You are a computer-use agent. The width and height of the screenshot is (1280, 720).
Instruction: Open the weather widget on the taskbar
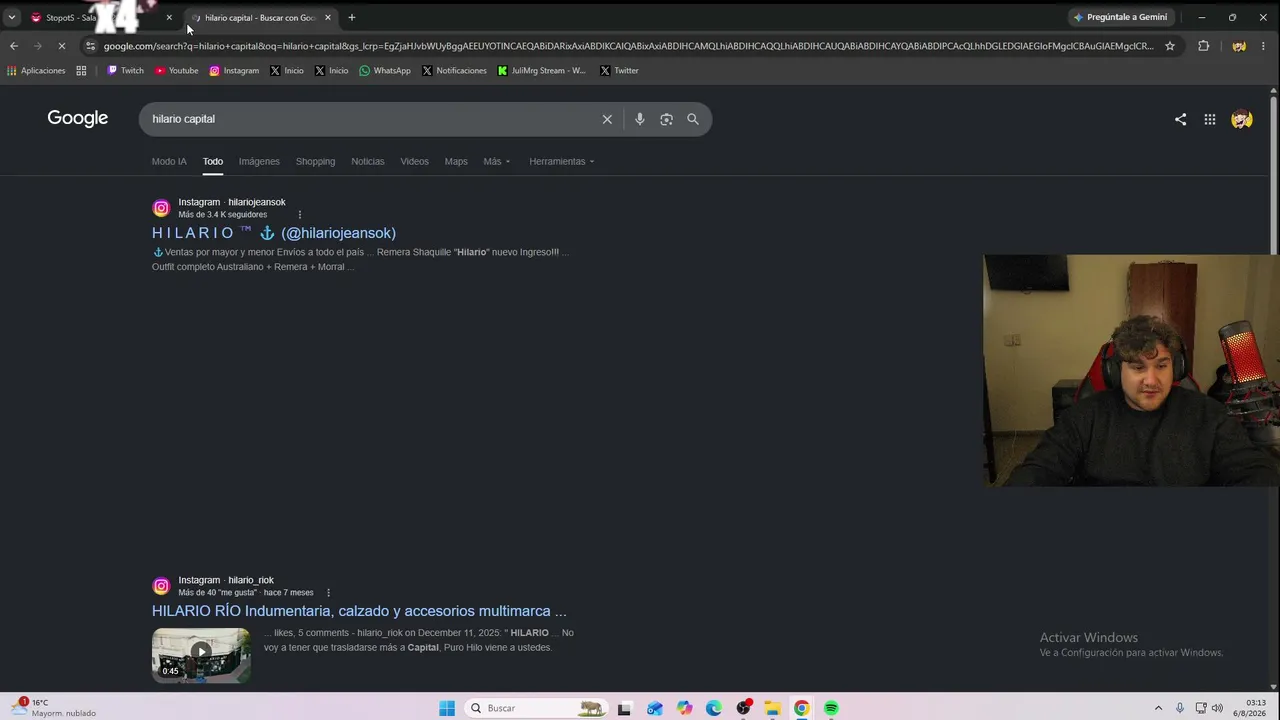[55, 708]
